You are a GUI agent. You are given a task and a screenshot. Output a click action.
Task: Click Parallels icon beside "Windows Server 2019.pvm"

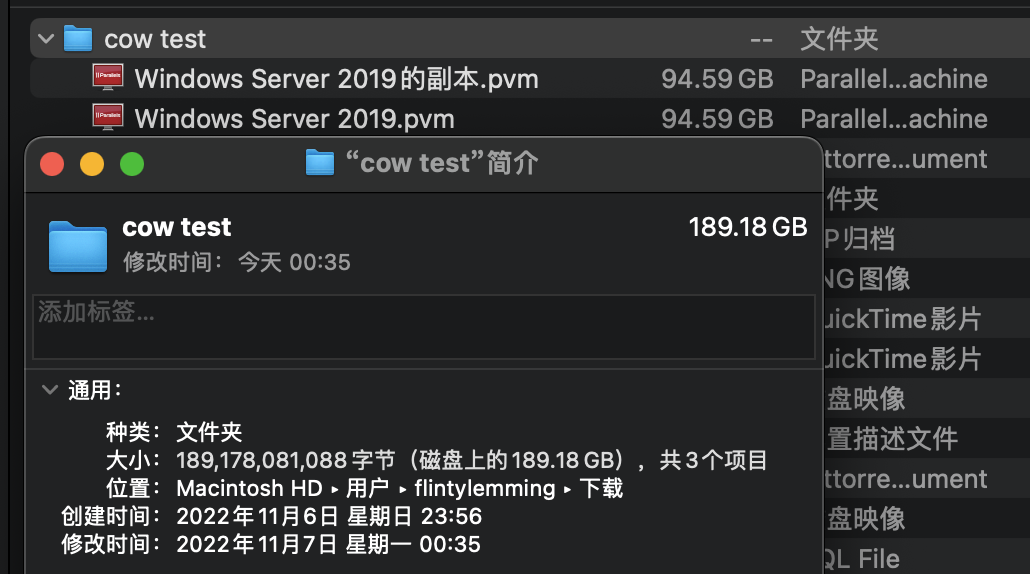pos(107,118)
